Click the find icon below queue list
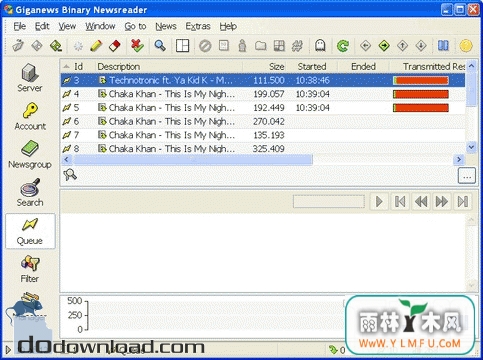483x360 pixels. 70,175
